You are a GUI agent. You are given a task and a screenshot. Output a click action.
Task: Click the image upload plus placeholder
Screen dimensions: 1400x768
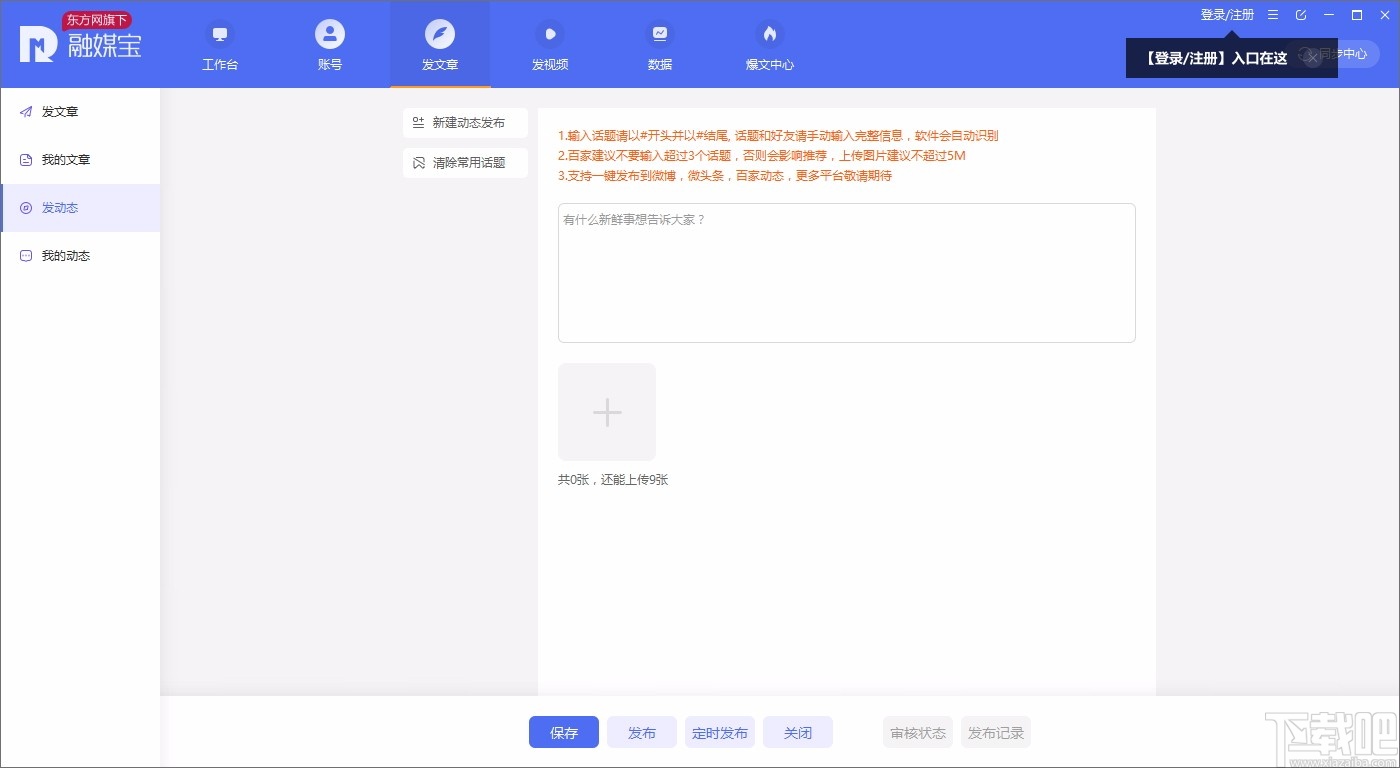tap(607, 411)
